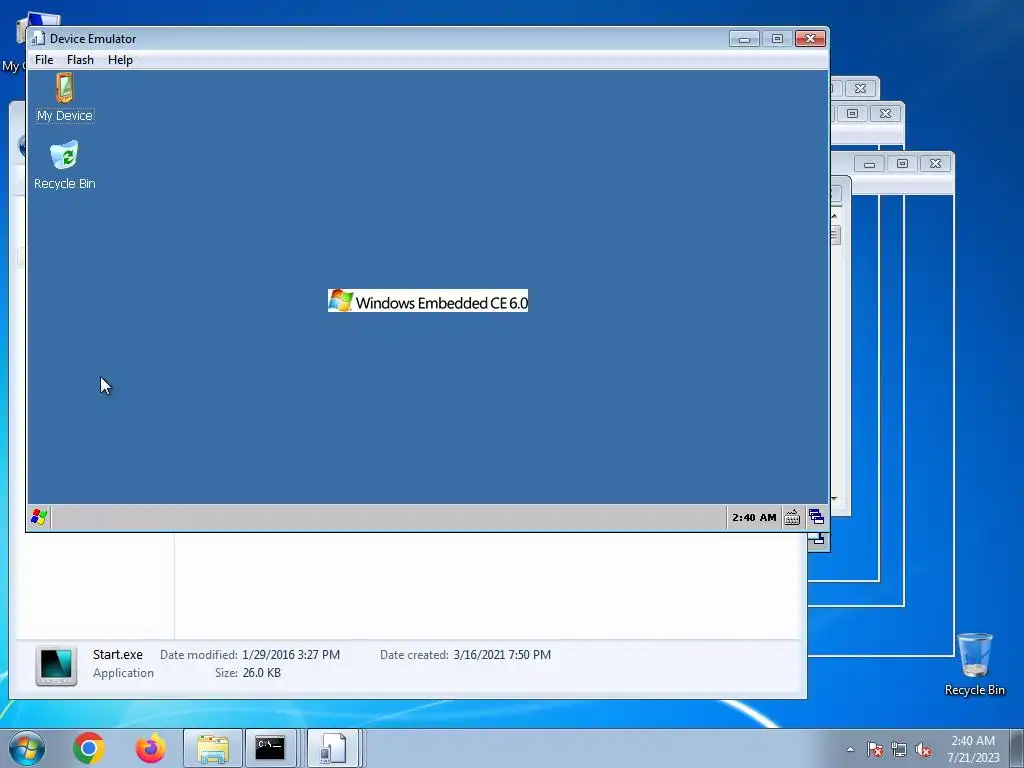Select the Recycle Bin inside the emulator
1024x768 pixels.
coord(65,165)
